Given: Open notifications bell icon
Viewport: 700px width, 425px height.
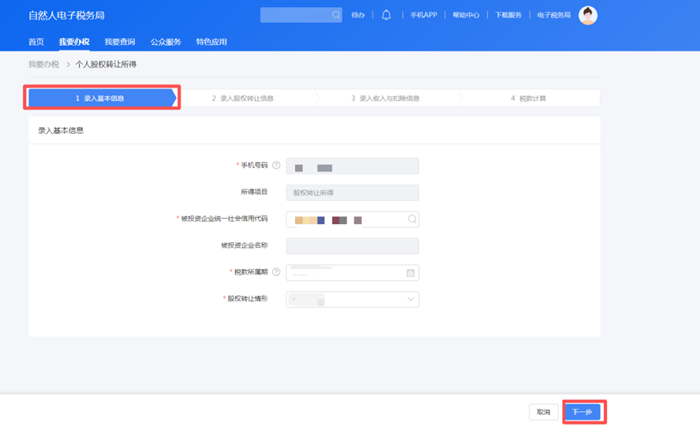Looking at the screenshot, I should pos(386,15).
